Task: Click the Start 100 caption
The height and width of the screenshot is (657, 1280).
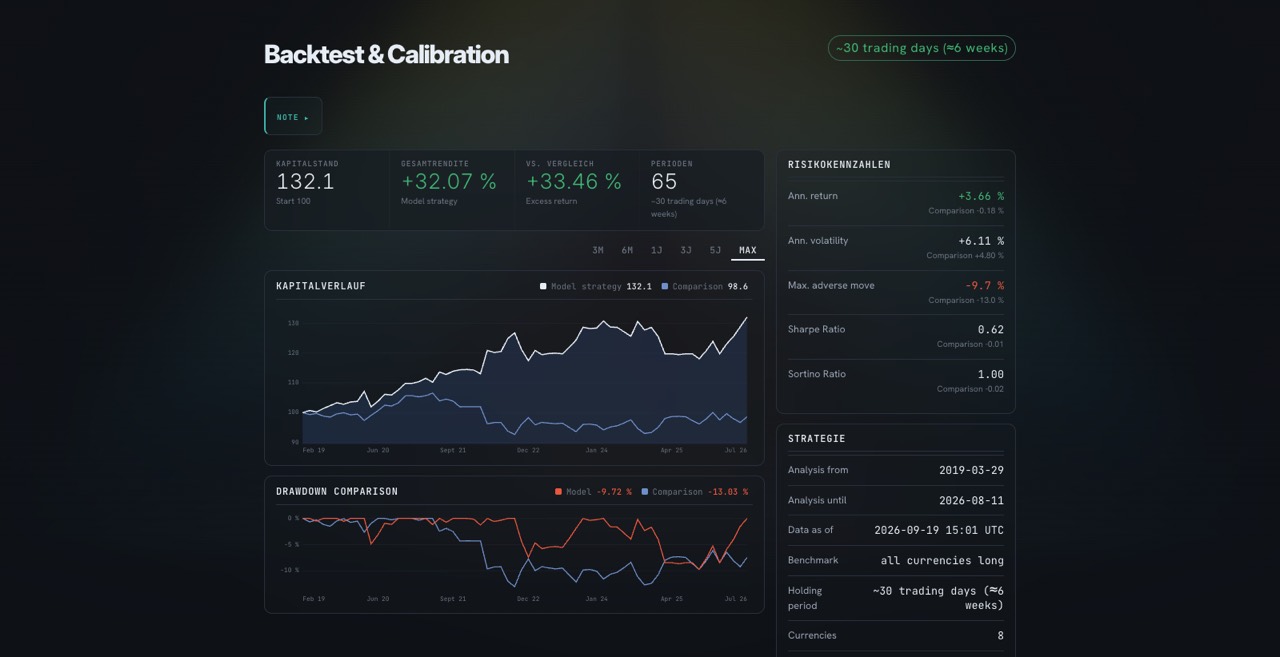Action: (293, 201)
